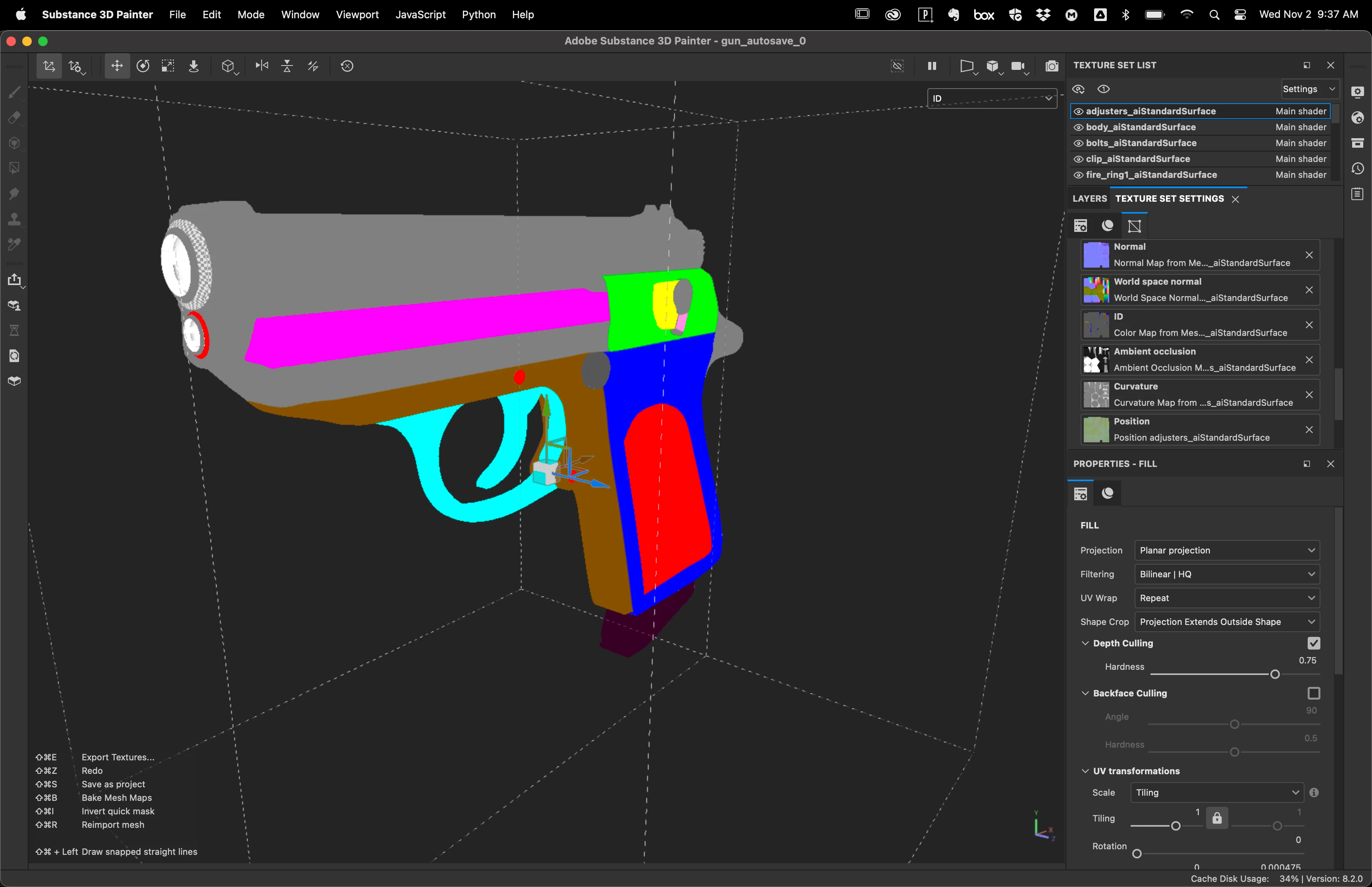
Task: Click the camera screenshot icon
Action: coord(1051,66)
